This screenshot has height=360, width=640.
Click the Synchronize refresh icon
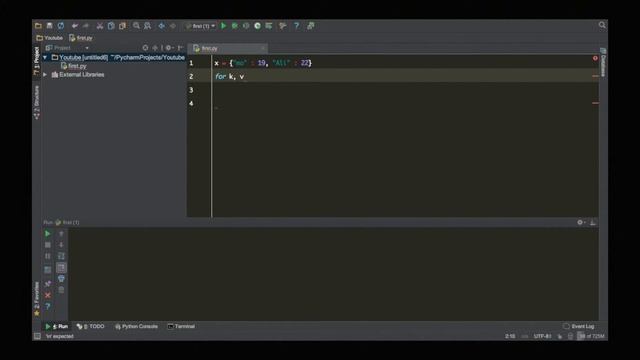tap(61, 26)
